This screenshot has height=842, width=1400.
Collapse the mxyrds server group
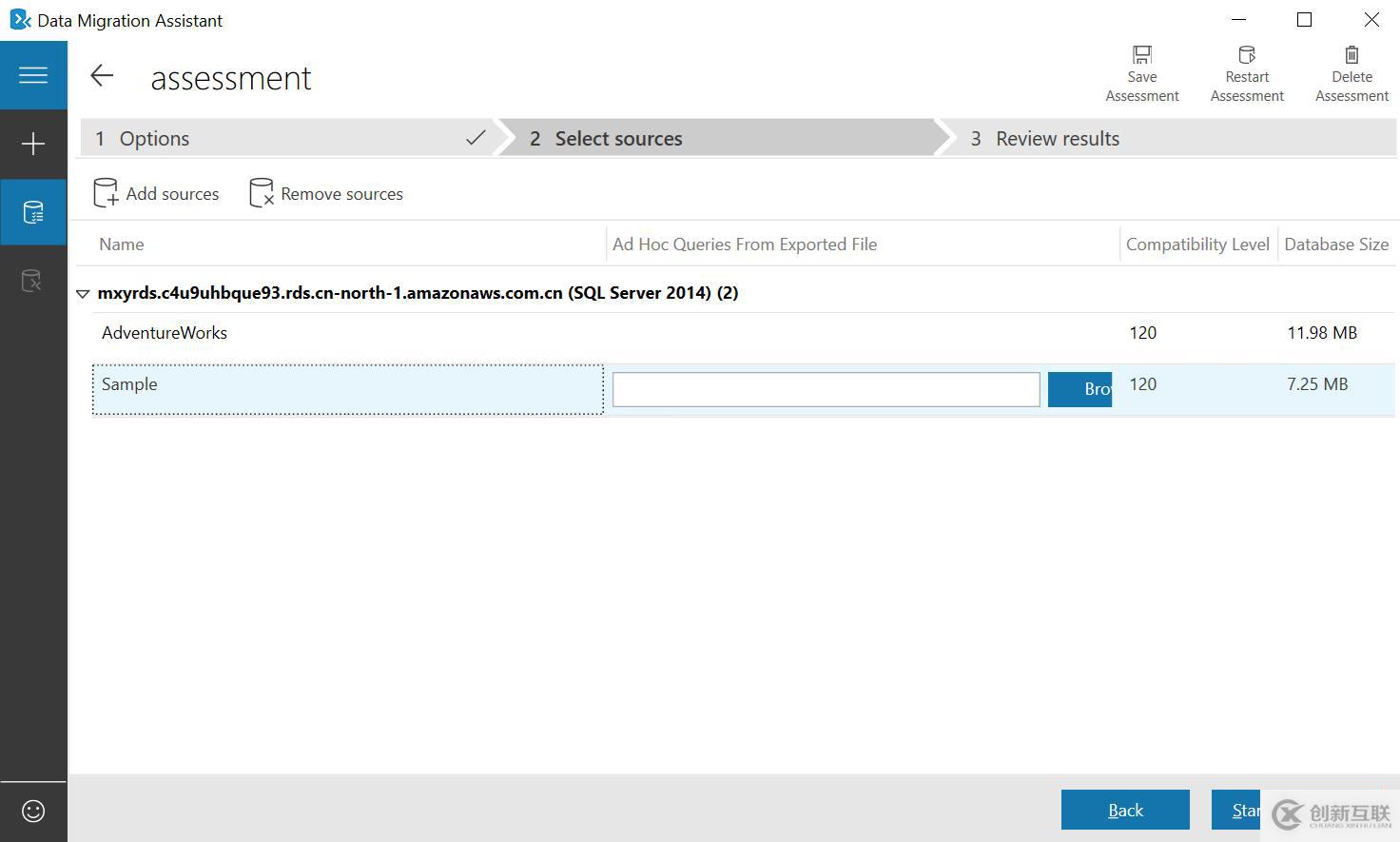coord(83,294)
